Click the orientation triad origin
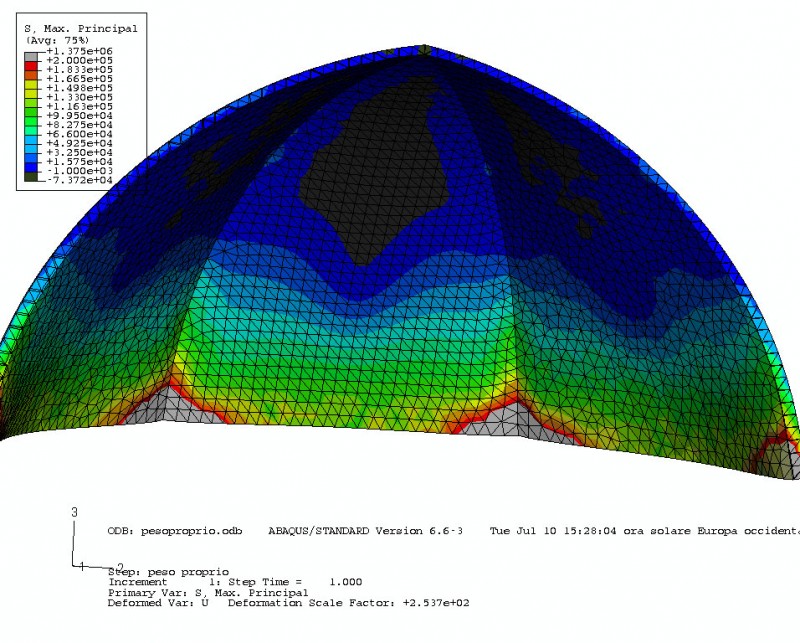The image size is (800, 643). [x=74, y=565]
